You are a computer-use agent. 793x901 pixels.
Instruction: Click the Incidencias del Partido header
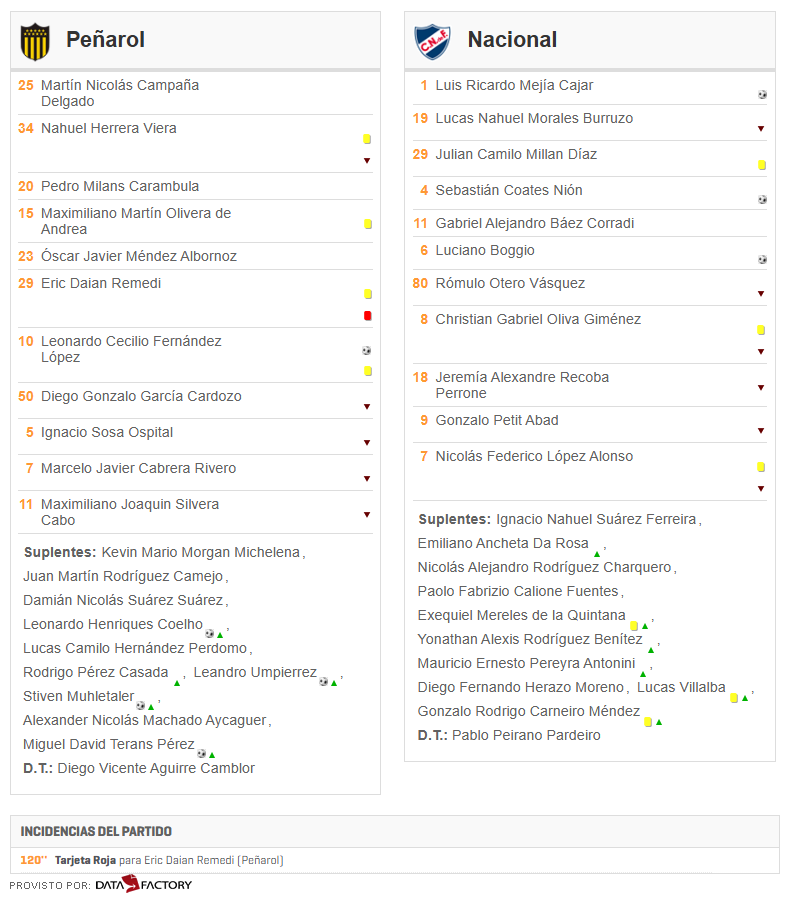click(96, 831)
